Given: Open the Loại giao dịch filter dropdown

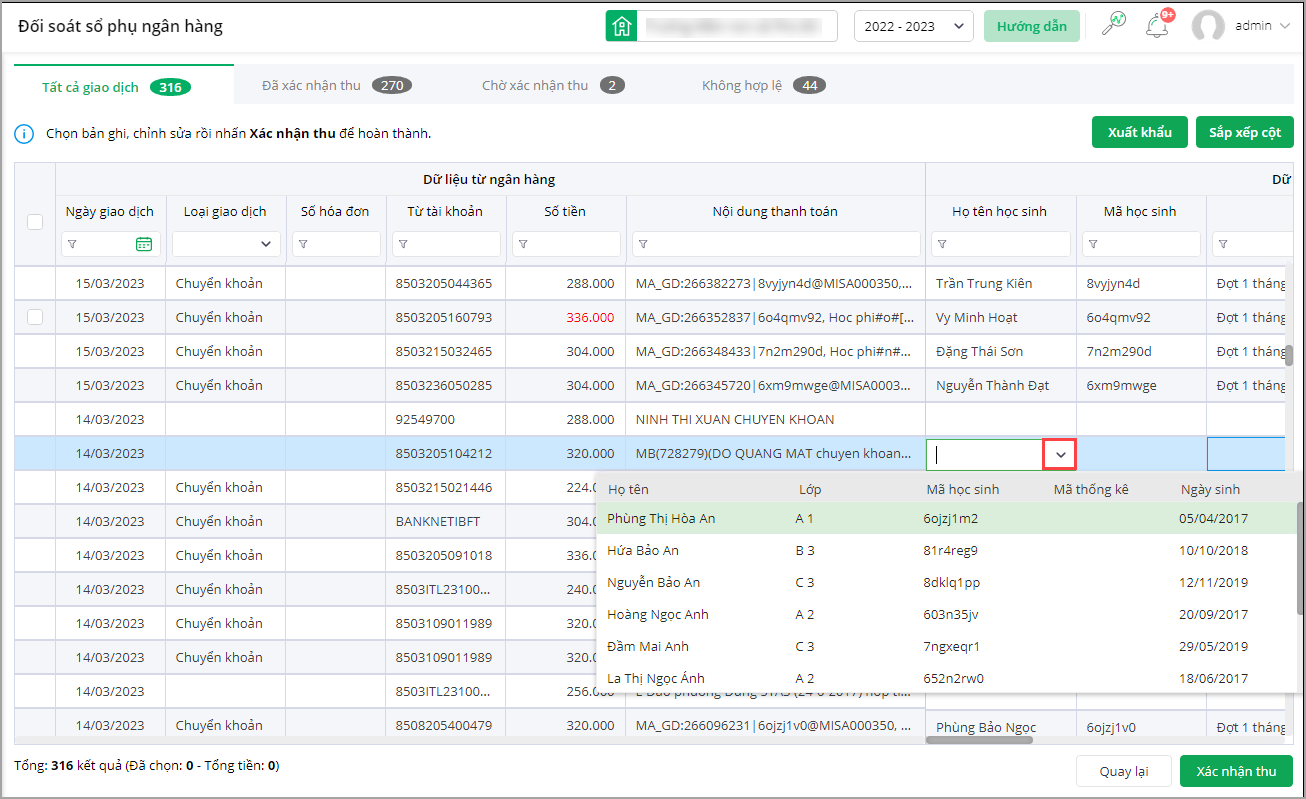Looking at the screenshot, I should (225, 244).
